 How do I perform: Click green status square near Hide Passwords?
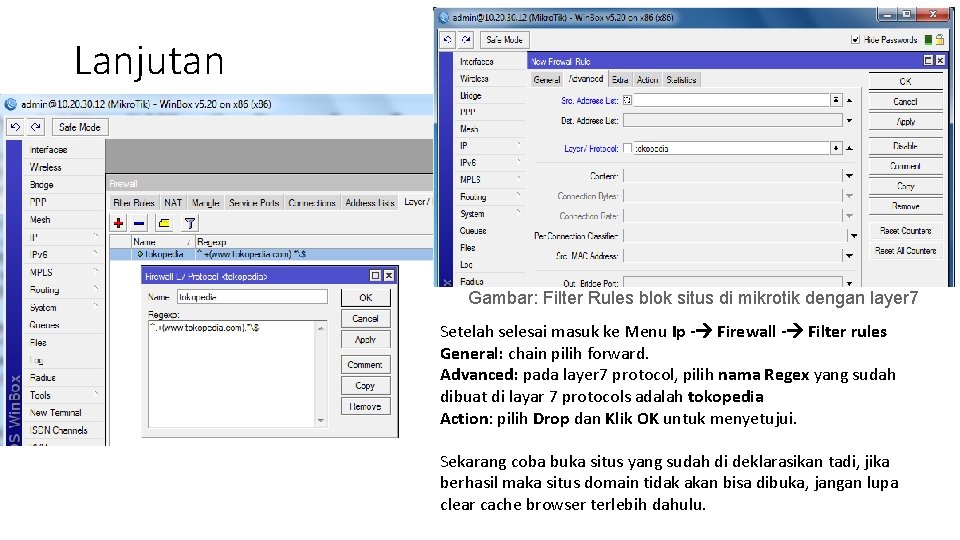[x=928, y=40]
